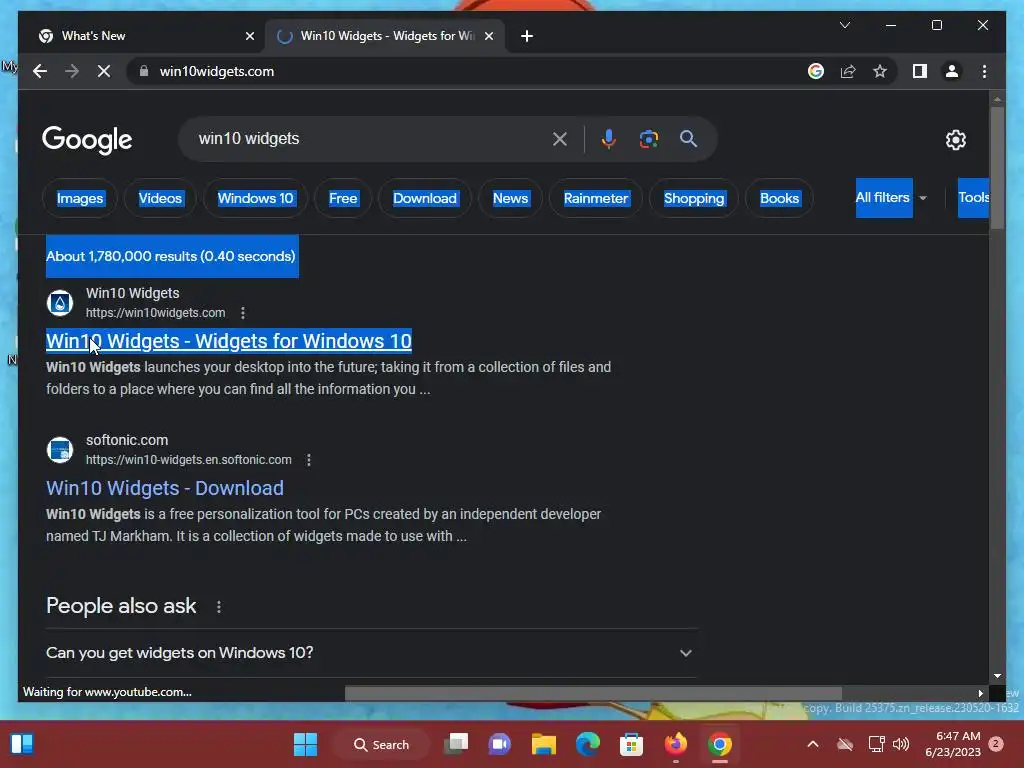Viewport: 1024px width, 768px height.
Task: Open Firefox from the taskbar
Action: 675,744
